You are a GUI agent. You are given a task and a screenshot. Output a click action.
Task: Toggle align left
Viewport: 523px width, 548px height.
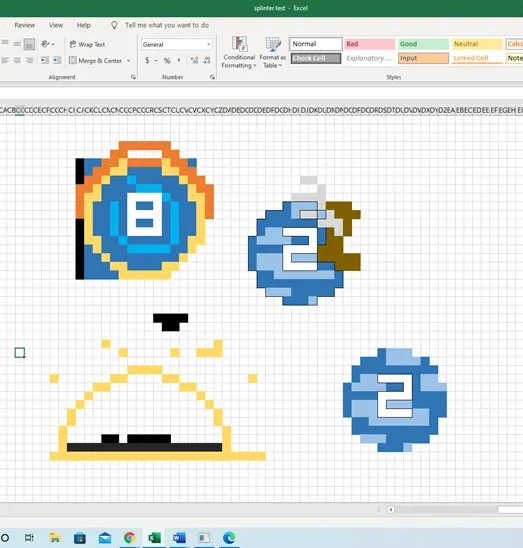point(5,60)
